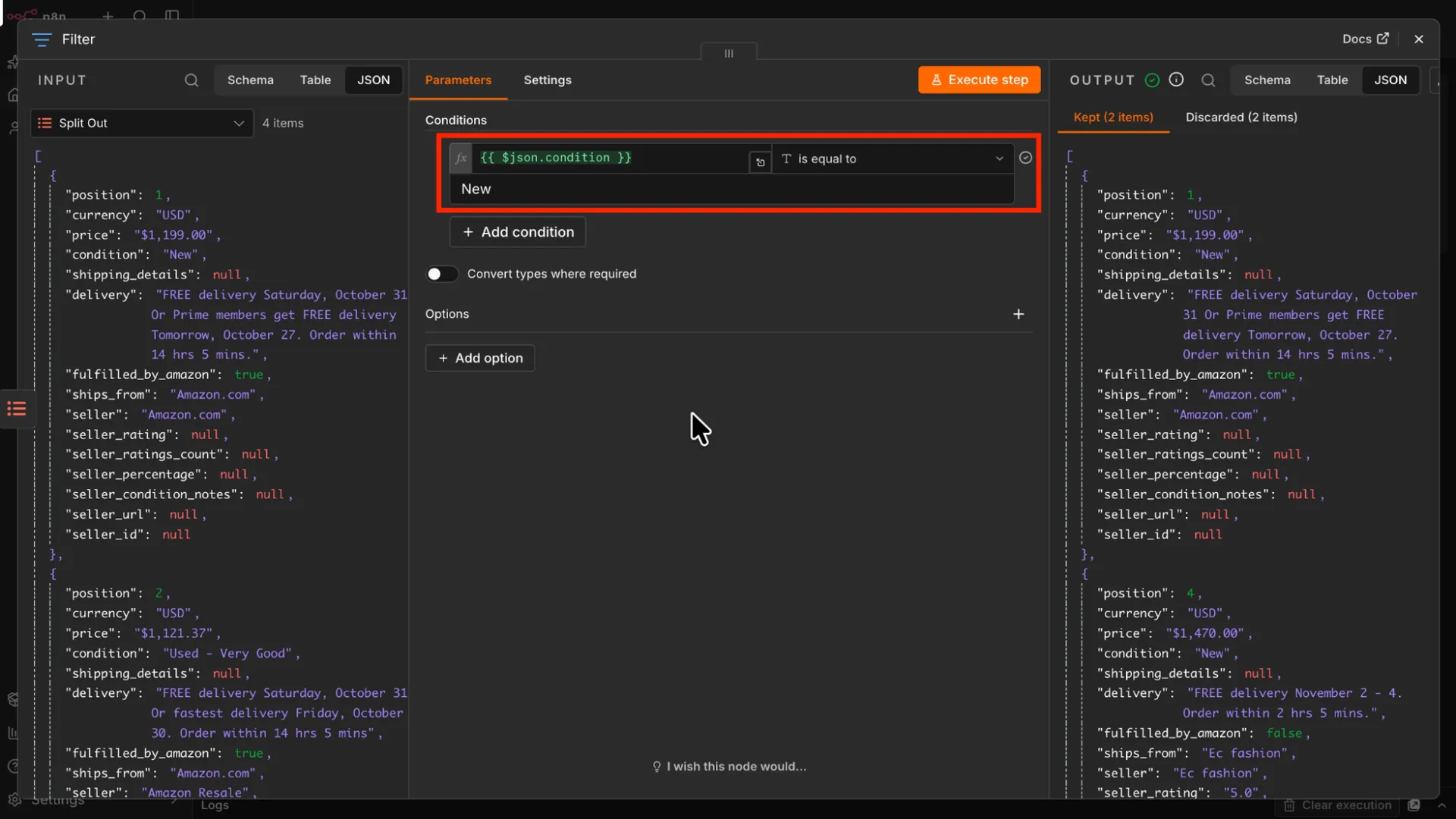Switch INPUT view to Table
This screenshot has height=819, width=1456.
click(315, 80)
